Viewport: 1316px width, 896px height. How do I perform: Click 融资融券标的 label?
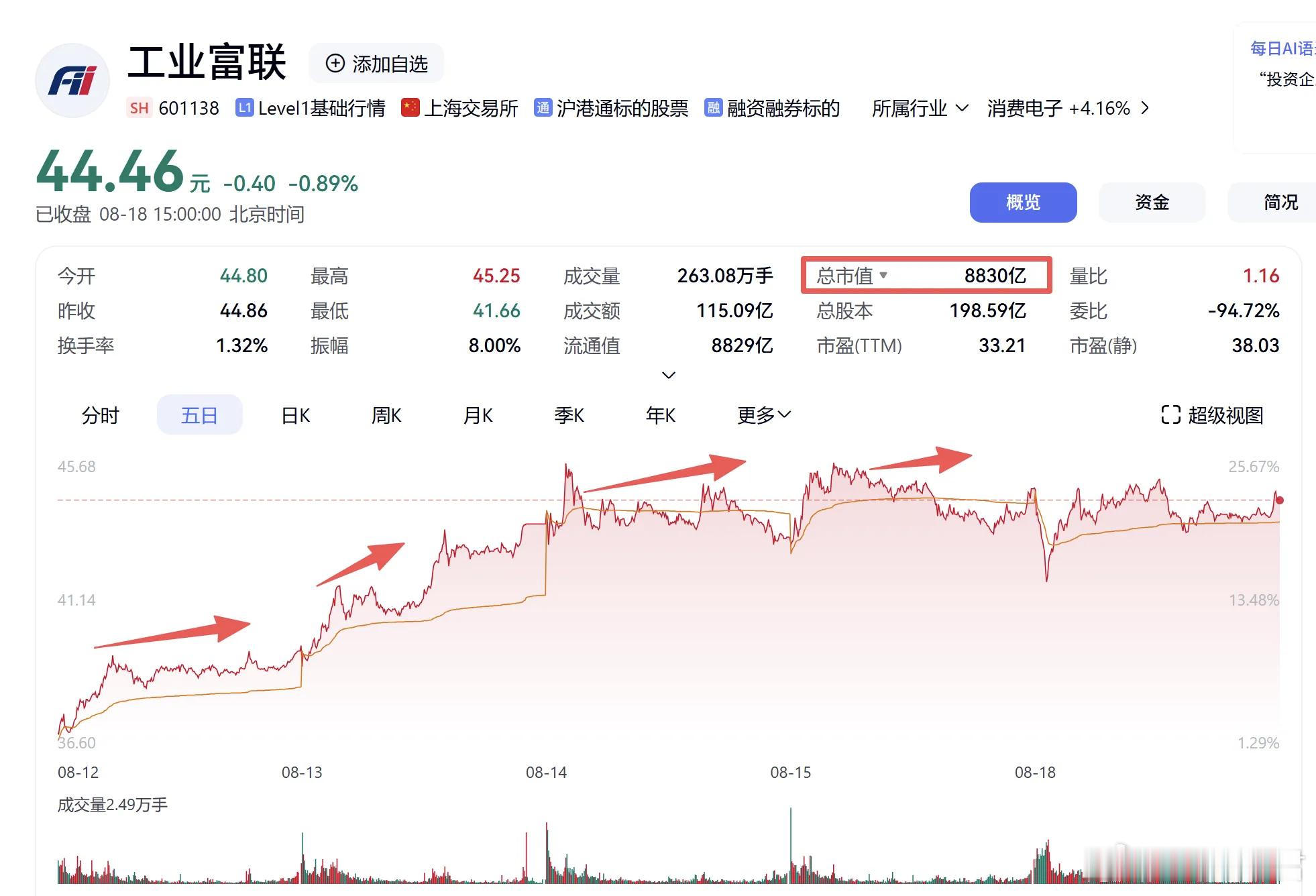[783, 108]
